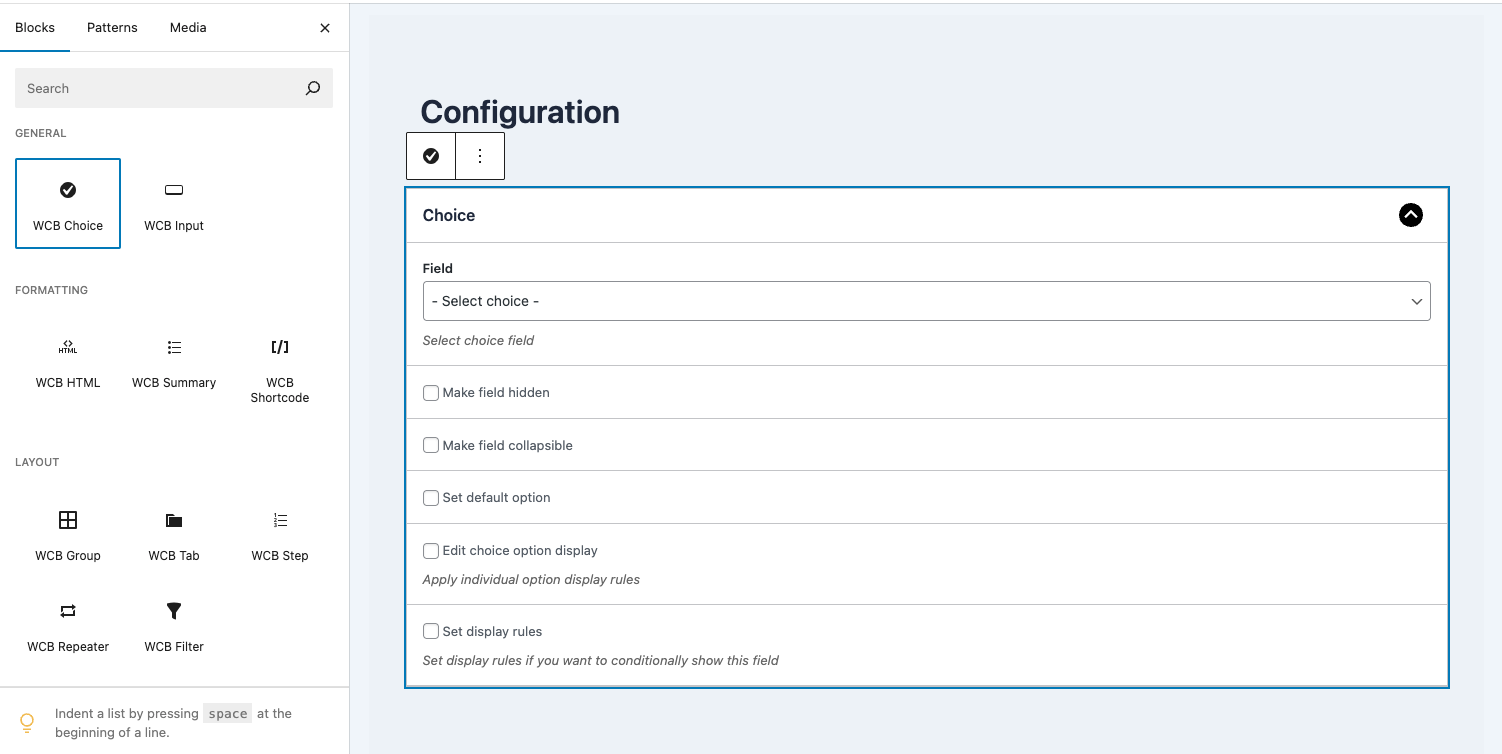Screen dimensions: 1502x754
Task: Open block options three-dot menu
Action: pos(480,156)
